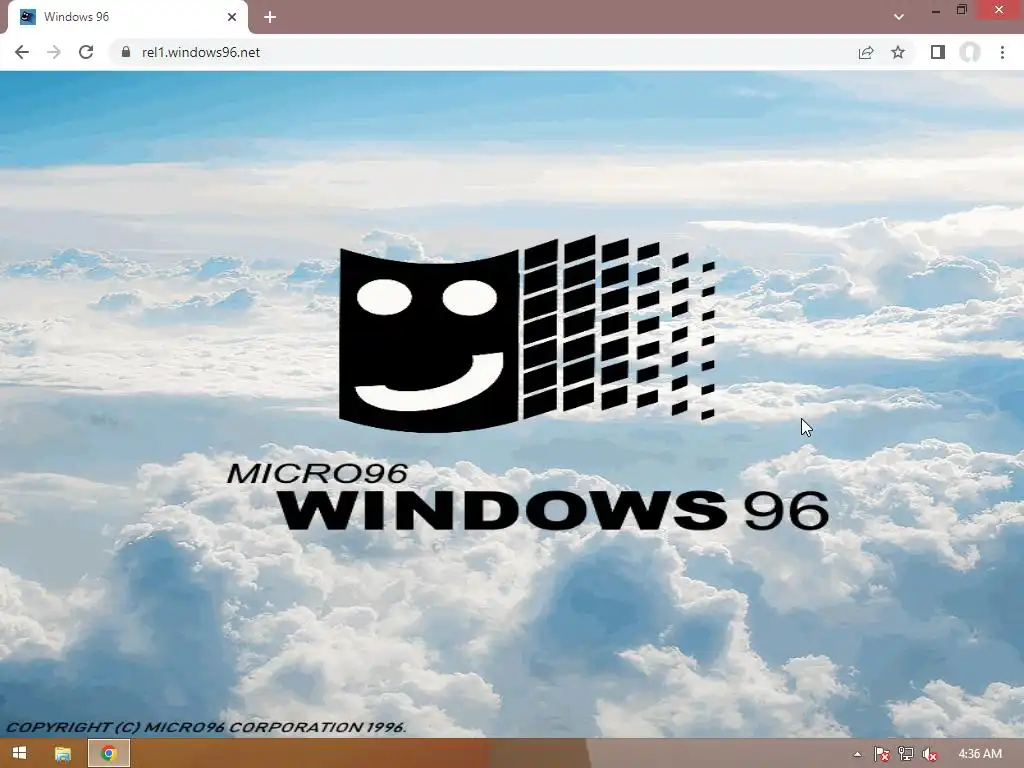
Task: View site info via the lock icon
Action: pyautogui.click(x=126, y=52)
